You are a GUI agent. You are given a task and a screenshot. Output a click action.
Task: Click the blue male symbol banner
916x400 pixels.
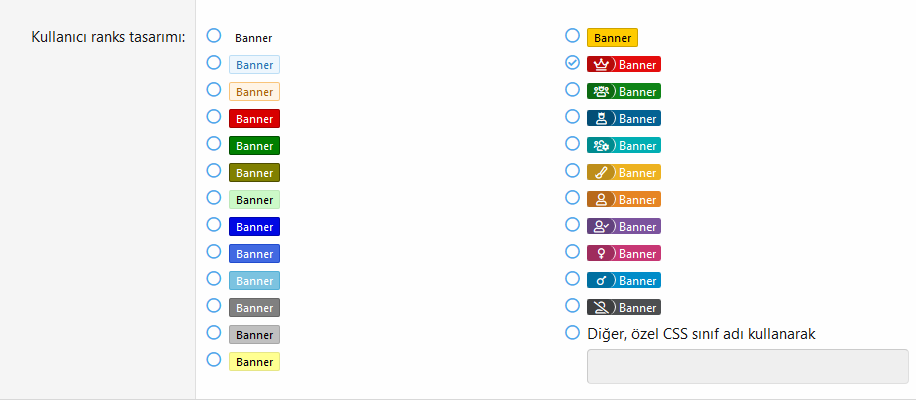[623, 281]
